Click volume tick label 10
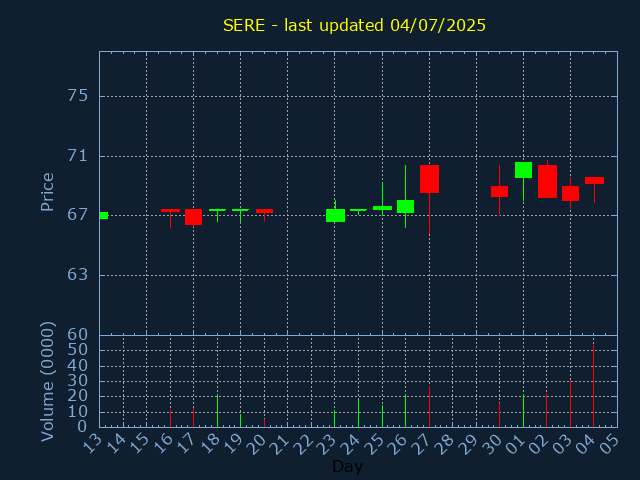640x480 pixels. [78, 412]
